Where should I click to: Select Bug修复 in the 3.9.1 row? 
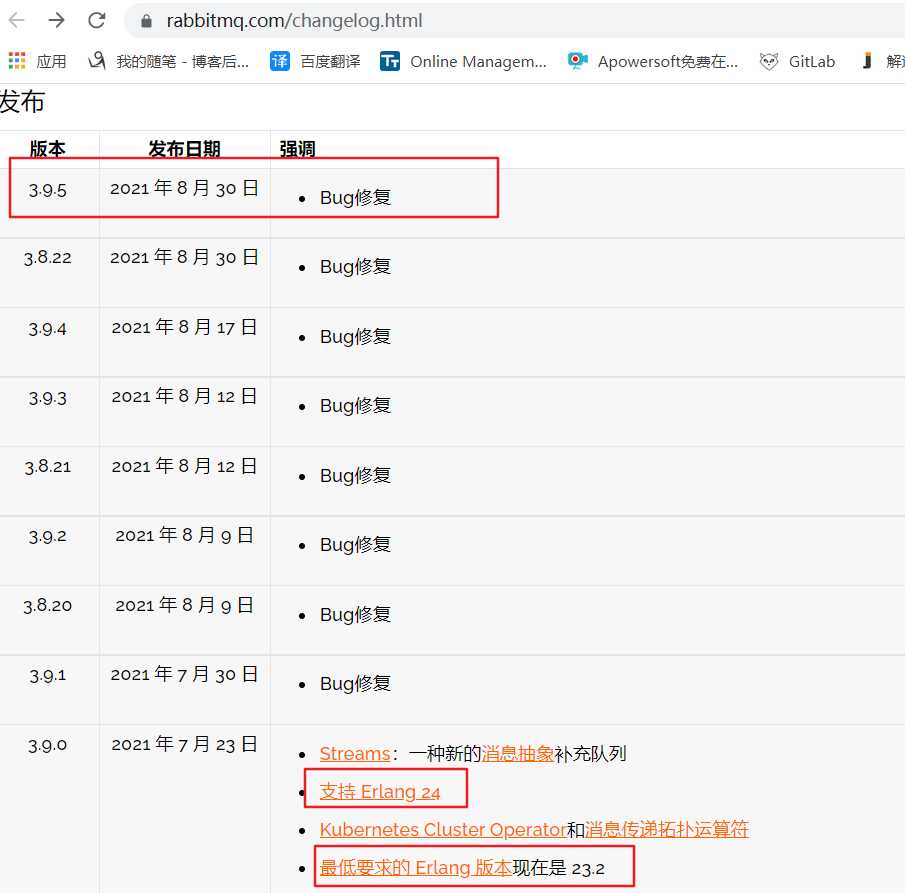(x=355, y=683)
